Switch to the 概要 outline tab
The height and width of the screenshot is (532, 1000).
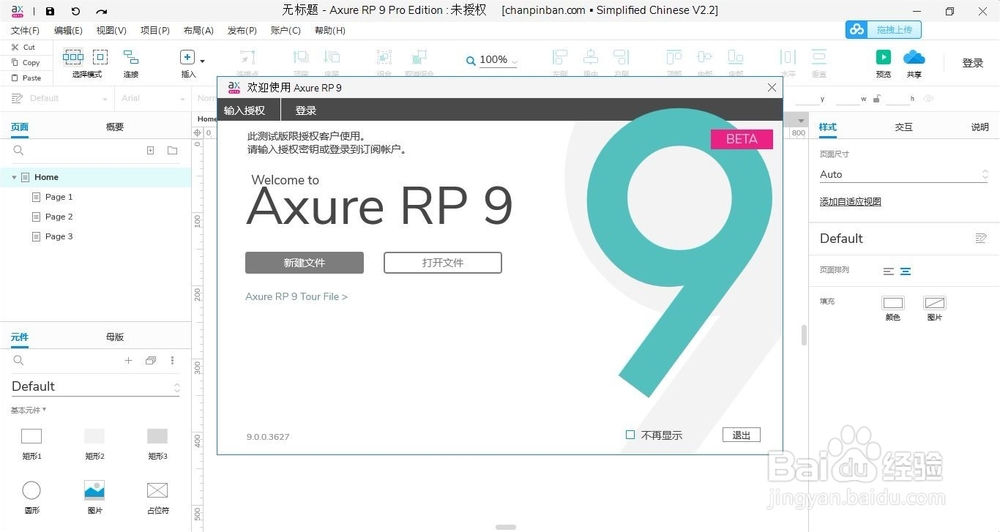(x=115, y=127)
